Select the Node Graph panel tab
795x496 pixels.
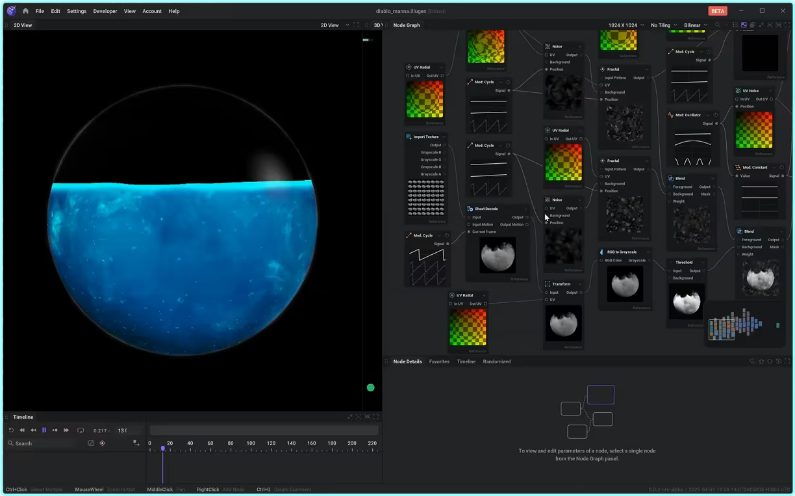point(407,25)
